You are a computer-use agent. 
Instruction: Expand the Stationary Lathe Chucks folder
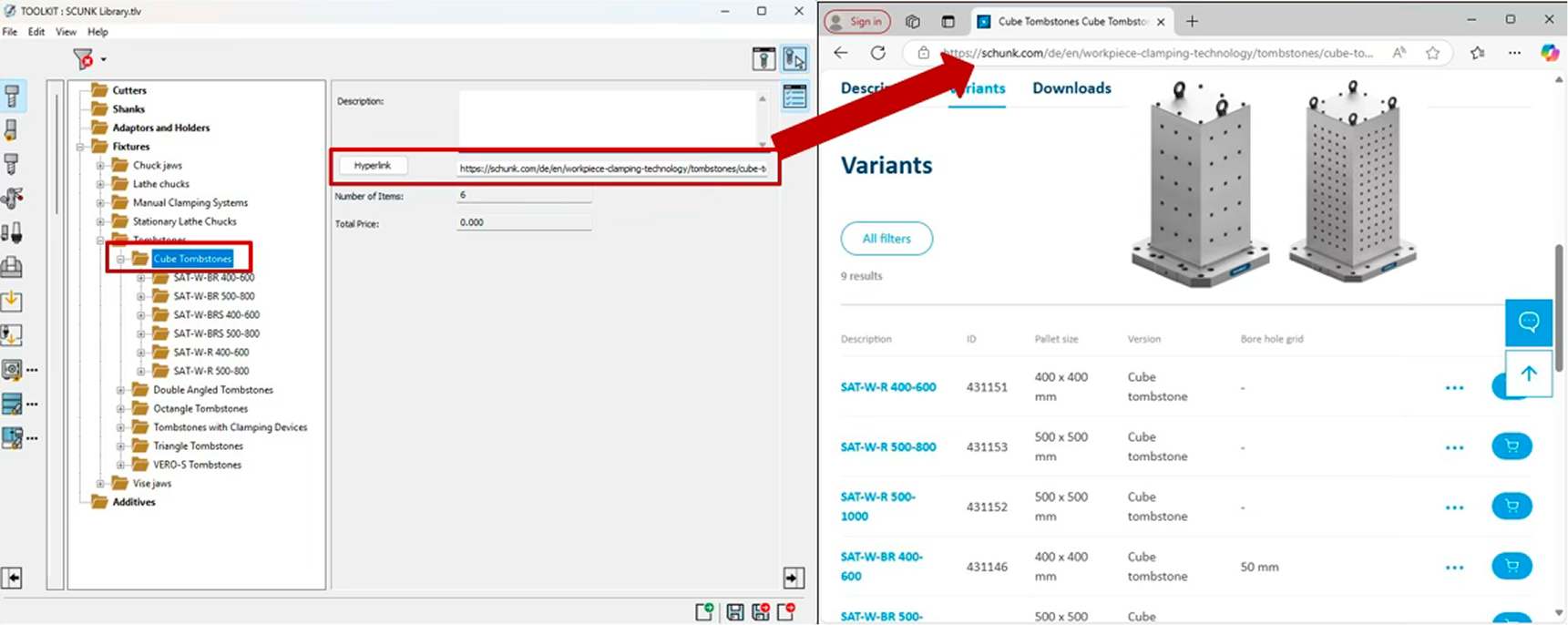point(100,221)
